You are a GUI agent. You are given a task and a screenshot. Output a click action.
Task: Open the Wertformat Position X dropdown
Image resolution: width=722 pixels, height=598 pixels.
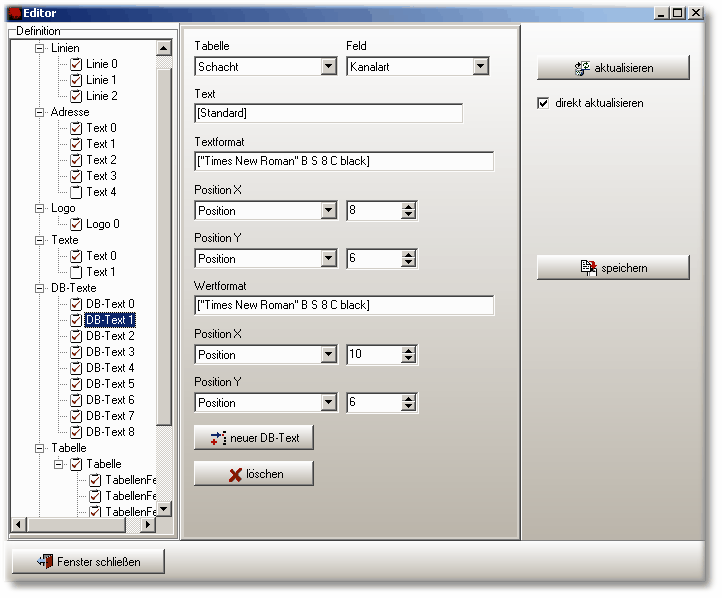coord(328,355)
